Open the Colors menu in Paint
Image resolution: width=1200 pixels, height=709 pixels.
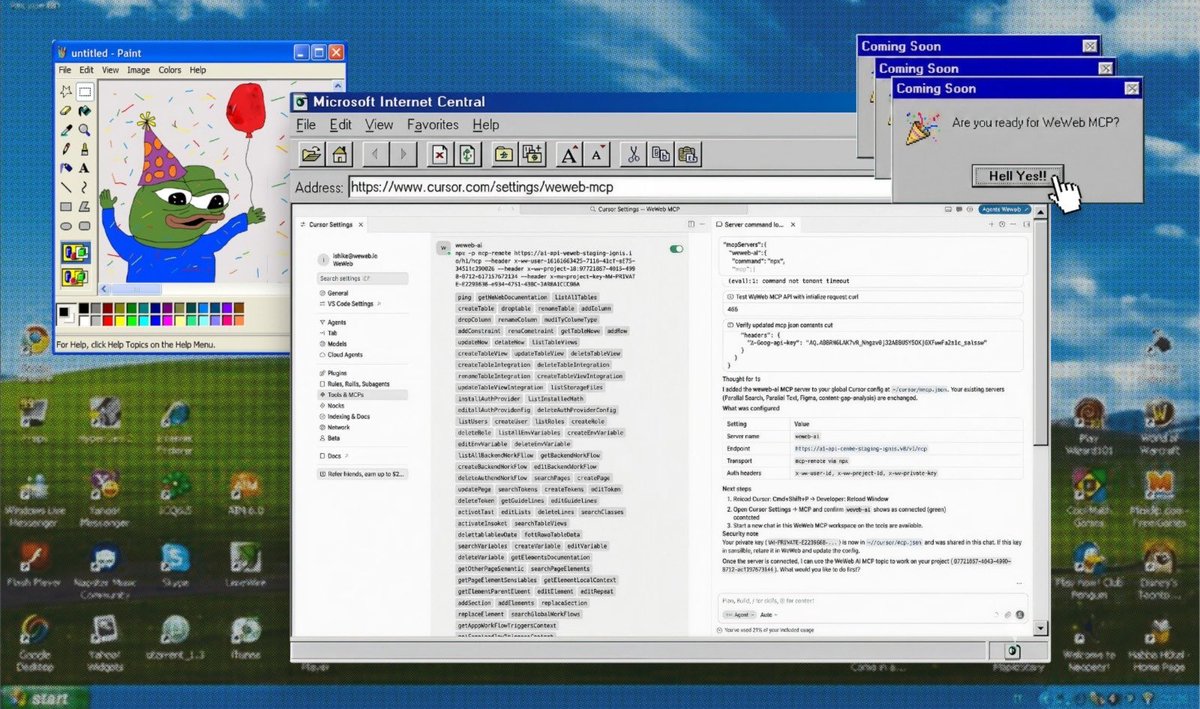click(x=169, y=70)
